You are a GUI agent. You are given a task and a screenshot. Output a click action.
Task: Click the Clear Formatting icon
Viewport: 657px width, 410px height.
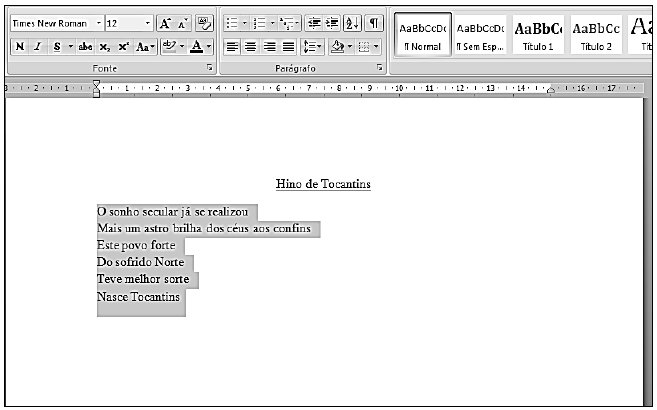pos(204,23)
